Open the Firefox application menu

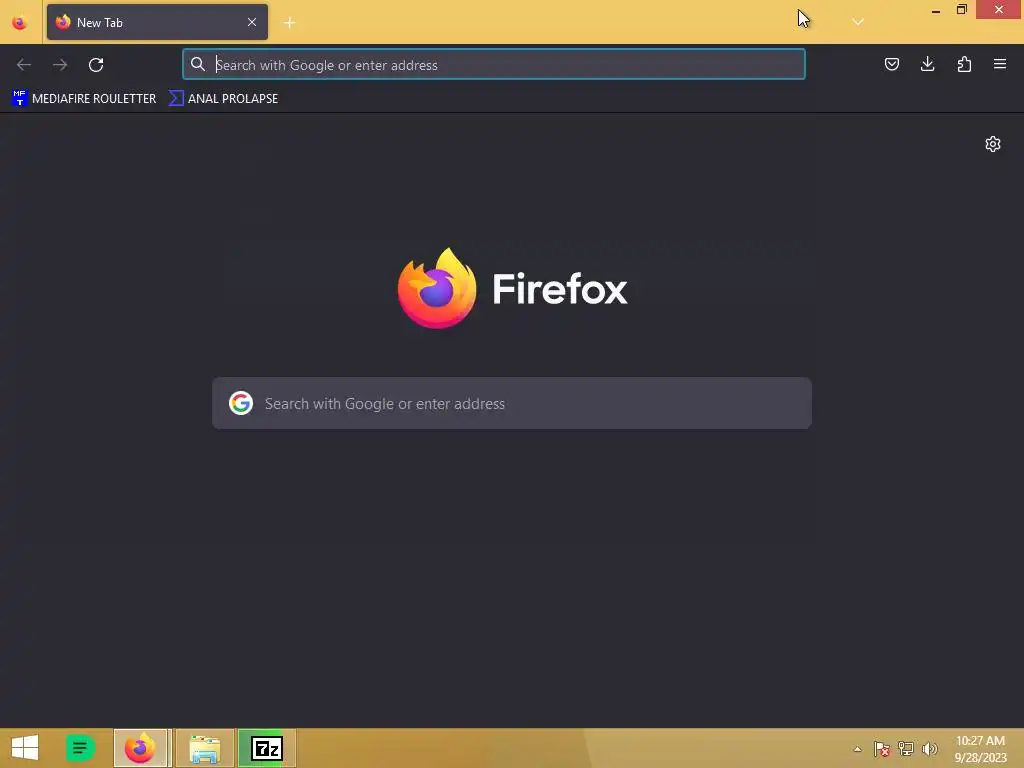1000,64
